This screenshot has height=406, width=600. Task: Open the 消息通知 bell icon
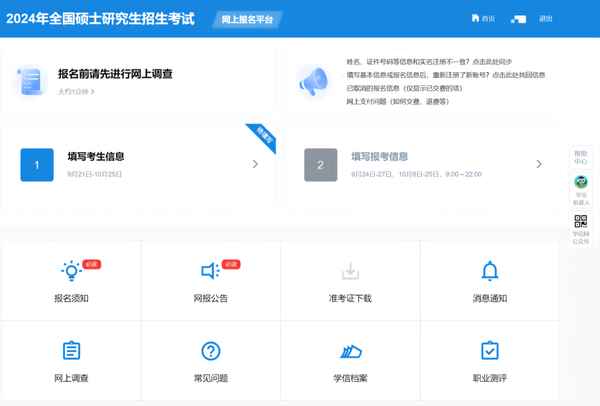click(490, 271)
